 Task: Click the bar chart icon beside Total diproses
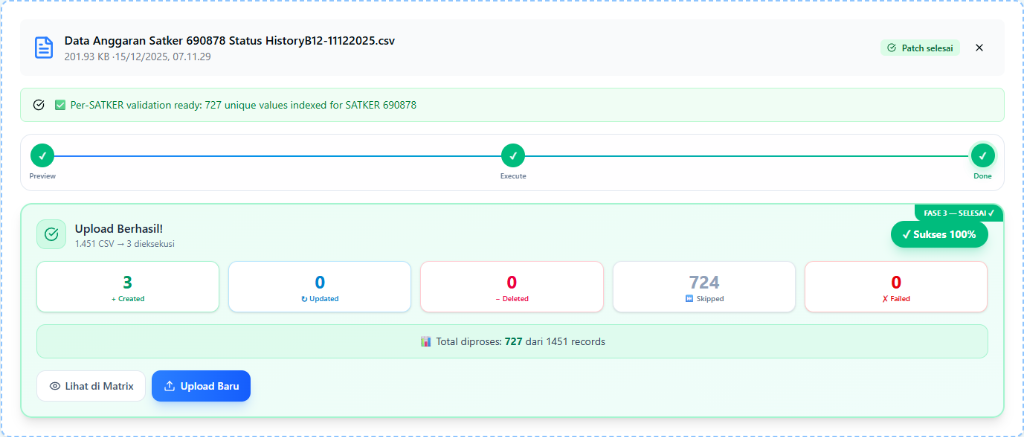[x=426, y=341]
